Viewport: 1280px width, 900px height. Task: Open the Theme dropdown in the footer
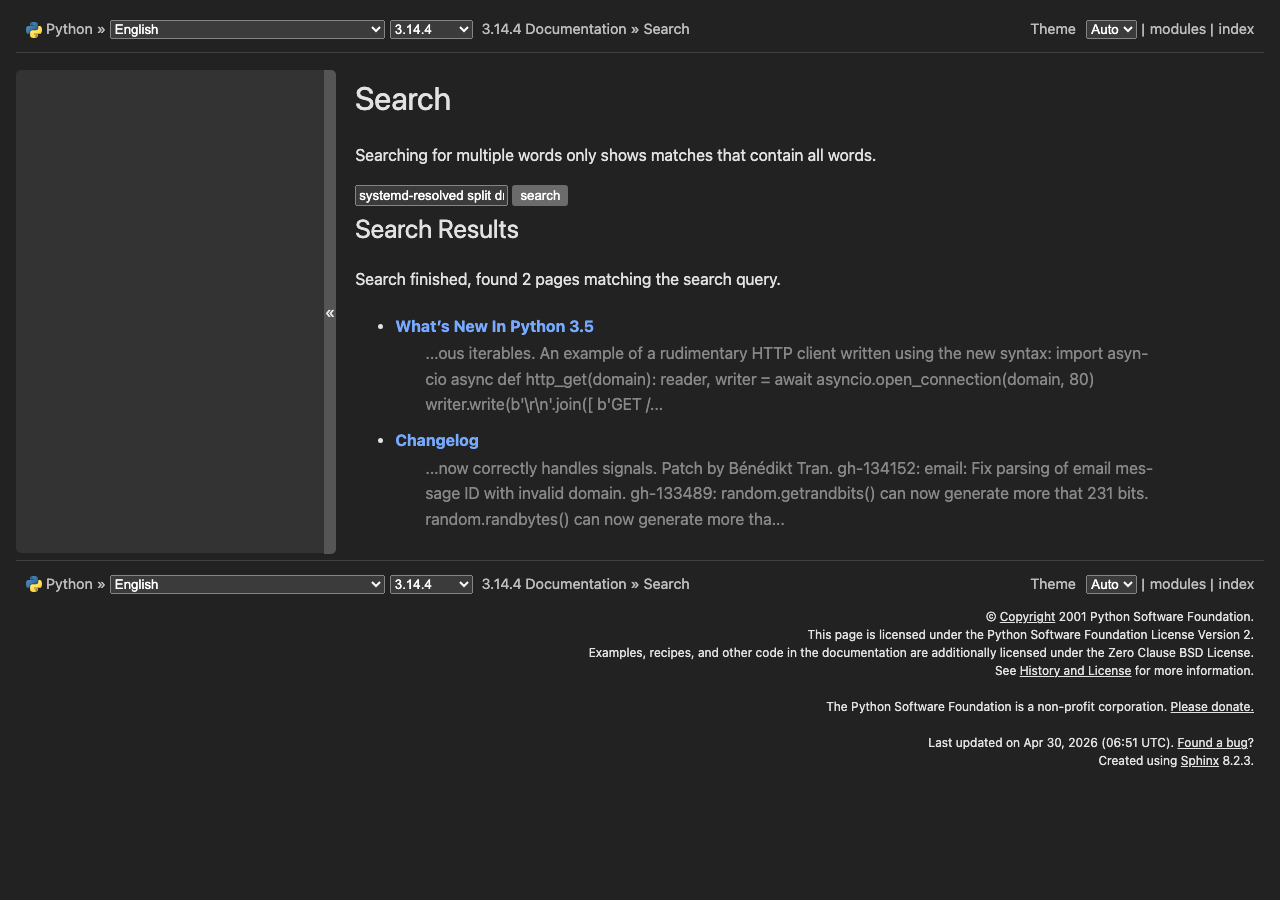(x=1110, y=584)
